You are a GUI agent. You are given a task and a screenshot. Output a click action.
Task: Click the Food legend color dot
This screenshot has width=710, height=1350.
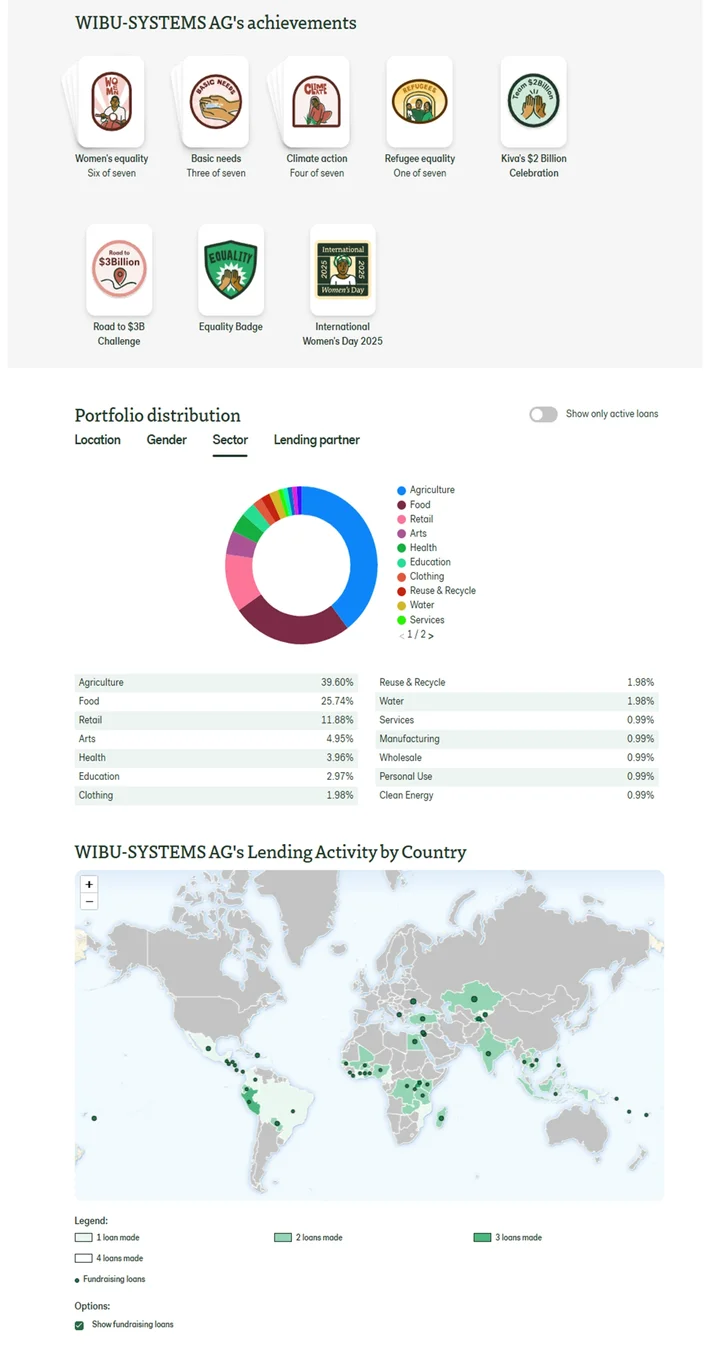click(402, 505)
